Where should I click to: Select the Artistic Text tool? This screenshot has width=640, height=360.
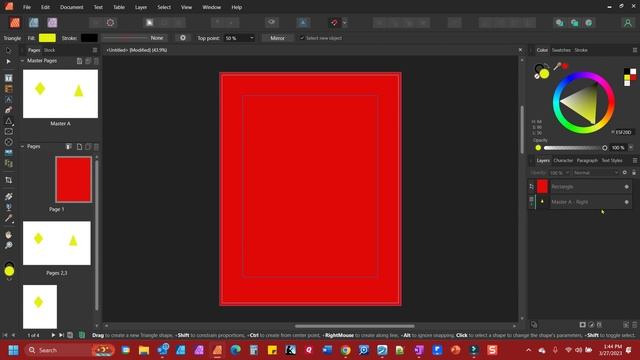pos(8,99)
